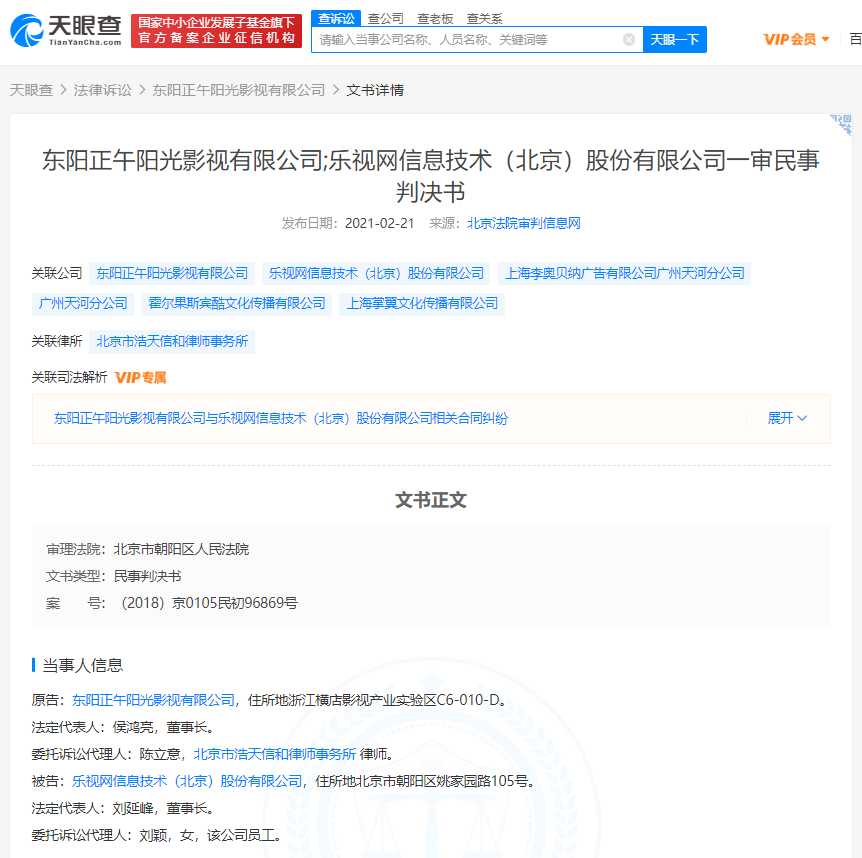
Task: Open plaintiff link 东阳正午阳光影视有限公司
Action: tap(153, 700)
